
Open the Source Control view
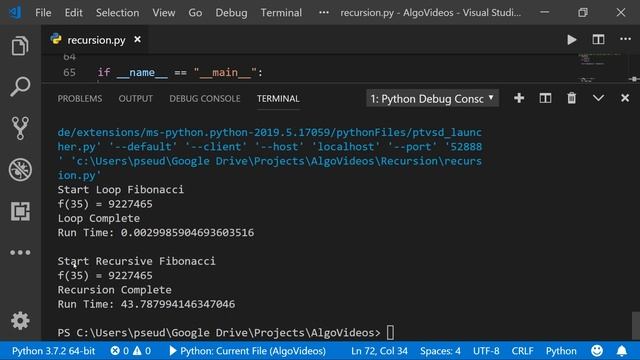coord(20,128)
